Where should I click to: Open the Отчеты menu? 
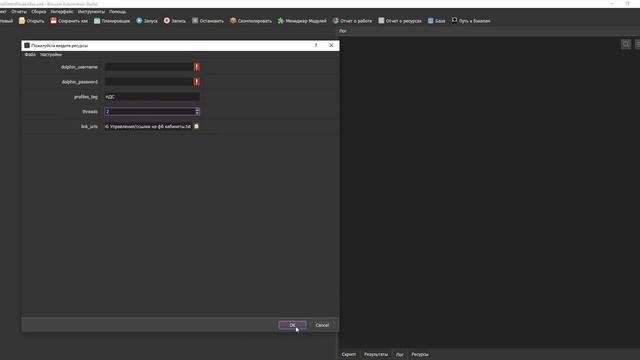[x=19, y=11]
